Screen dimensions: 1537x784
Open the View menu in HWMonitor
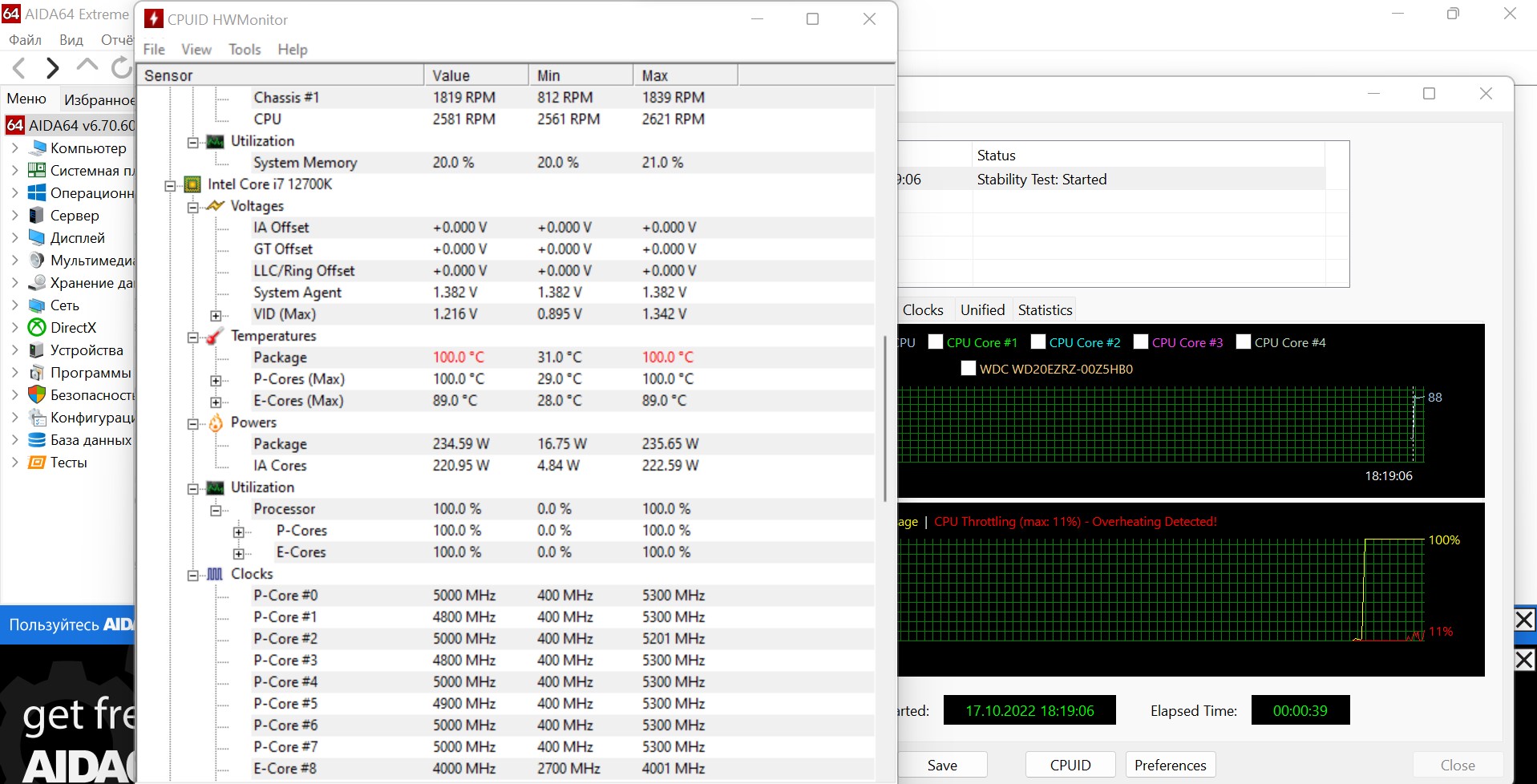pyautogui.click(x=196, y=50)
